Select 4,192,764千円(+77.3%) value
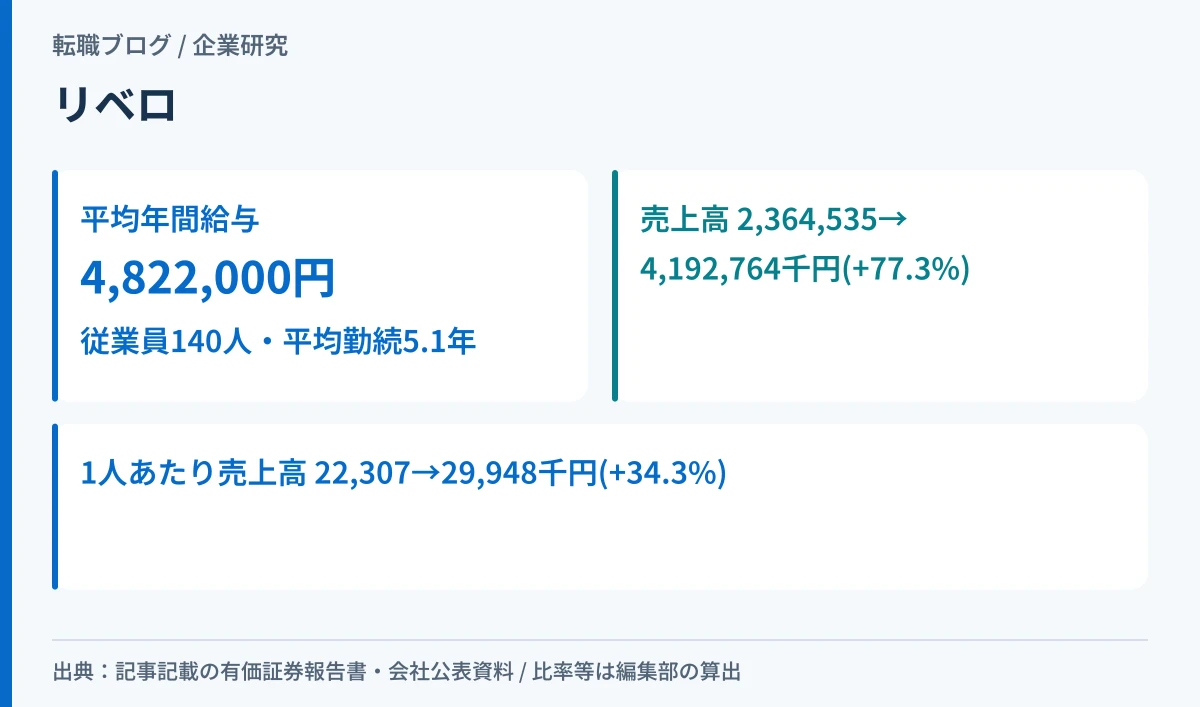The width and height of the screenshot is (1200, 707). point(805,269)
